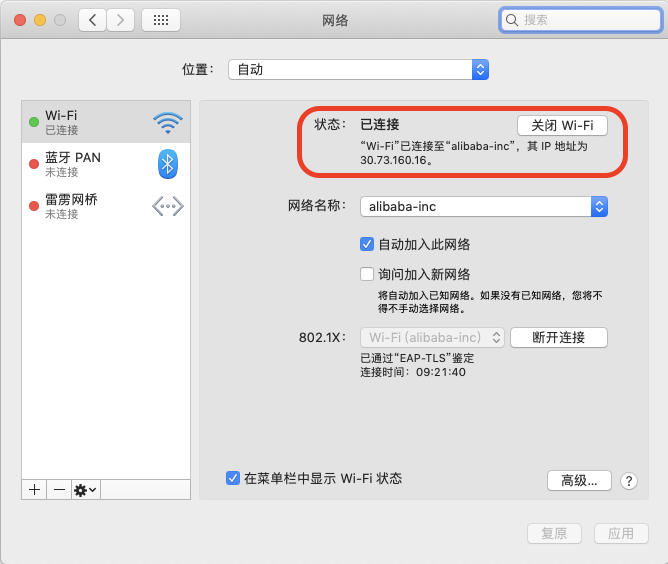Click IP address text 30.73.160.16

[x=396, y=161]
